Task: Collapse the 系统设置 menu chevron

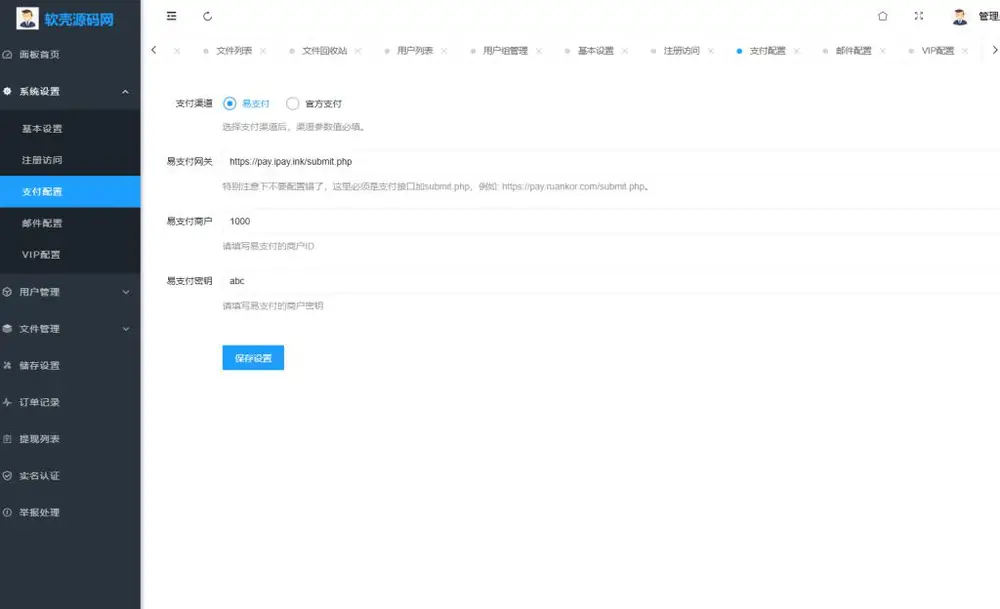Action: click(x=126, y=92)
